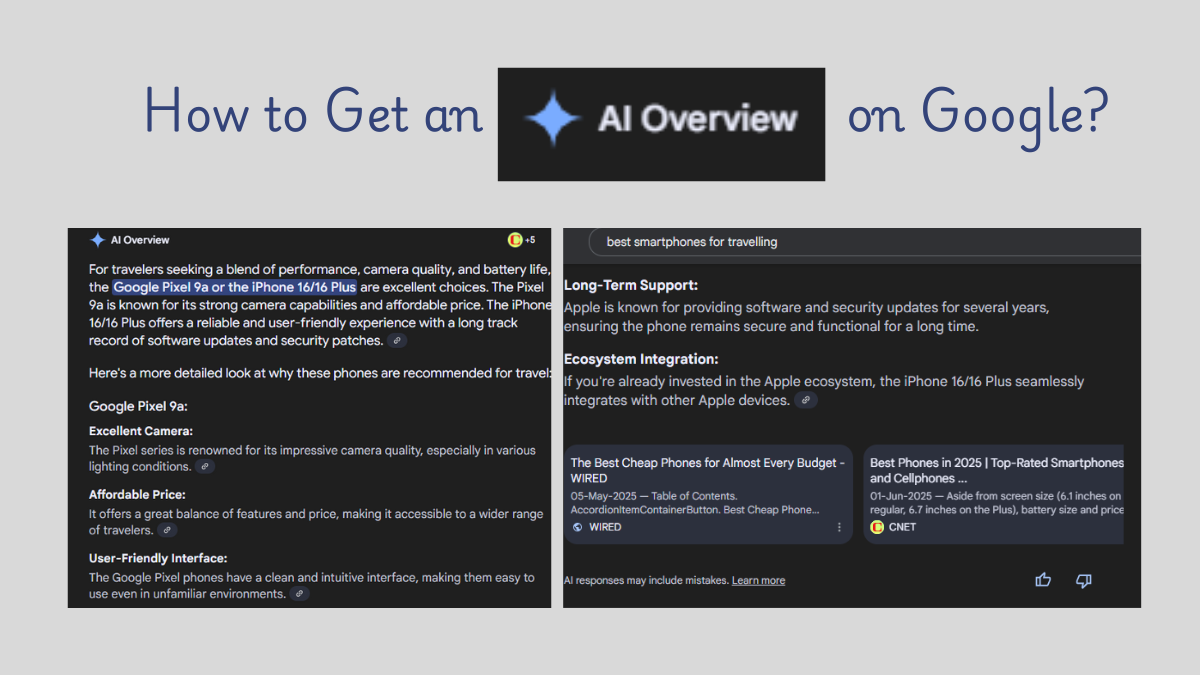Click the 'Long-Term Support:' heading

click(x=631, y=286)
